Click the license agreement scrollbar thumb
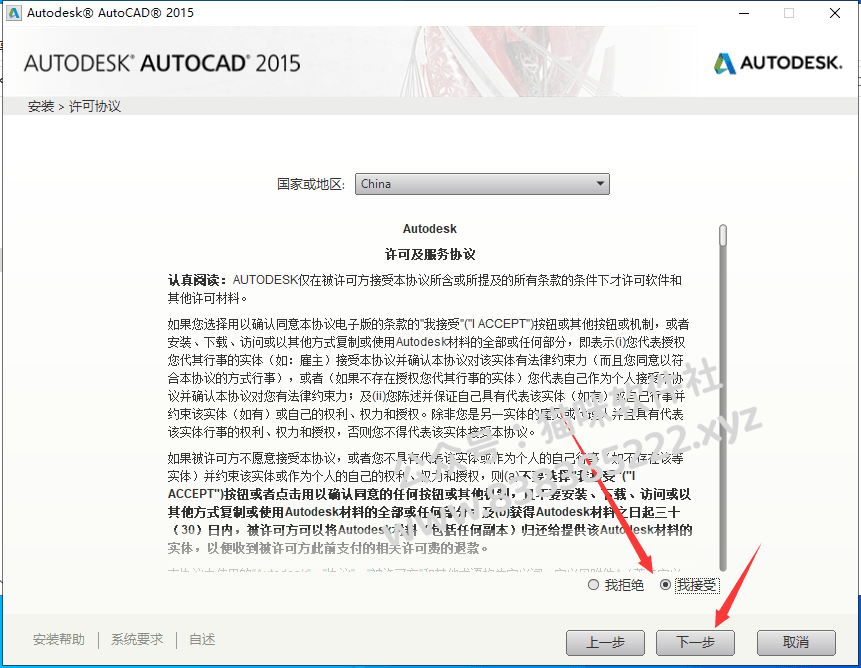The height and width of the screenshot is (668, 861). [x=723, y=235]
